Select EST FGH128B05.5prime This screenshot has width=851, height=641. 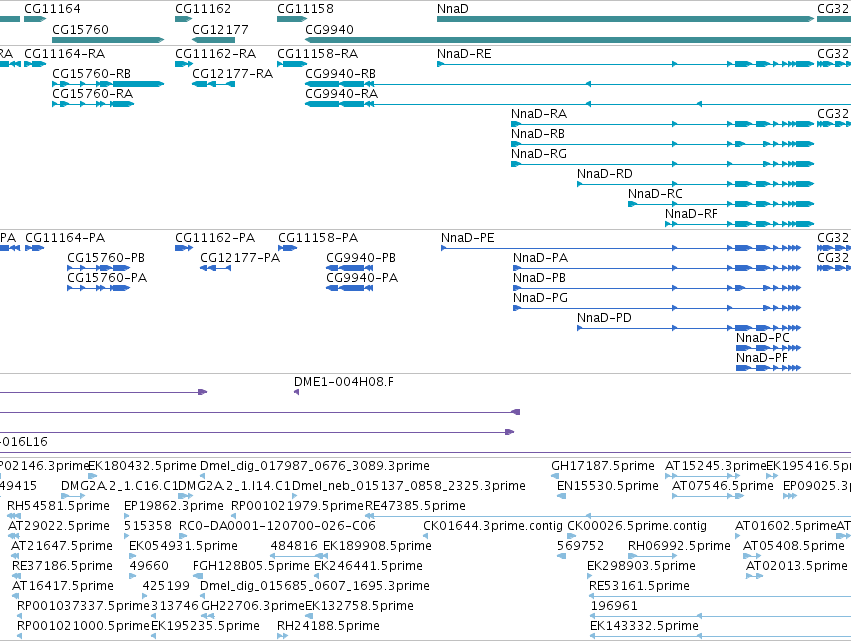click(x=251, y=567)
